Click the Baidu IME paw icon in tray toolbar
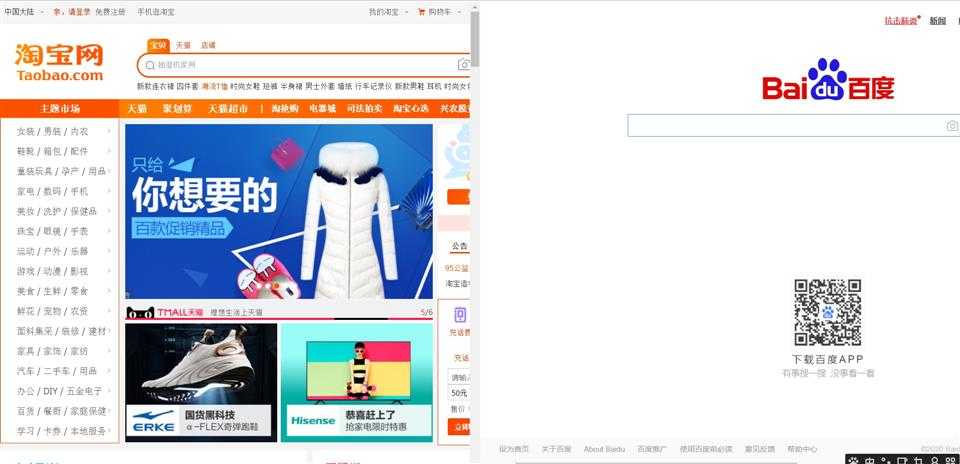 (x=853, y=459)
